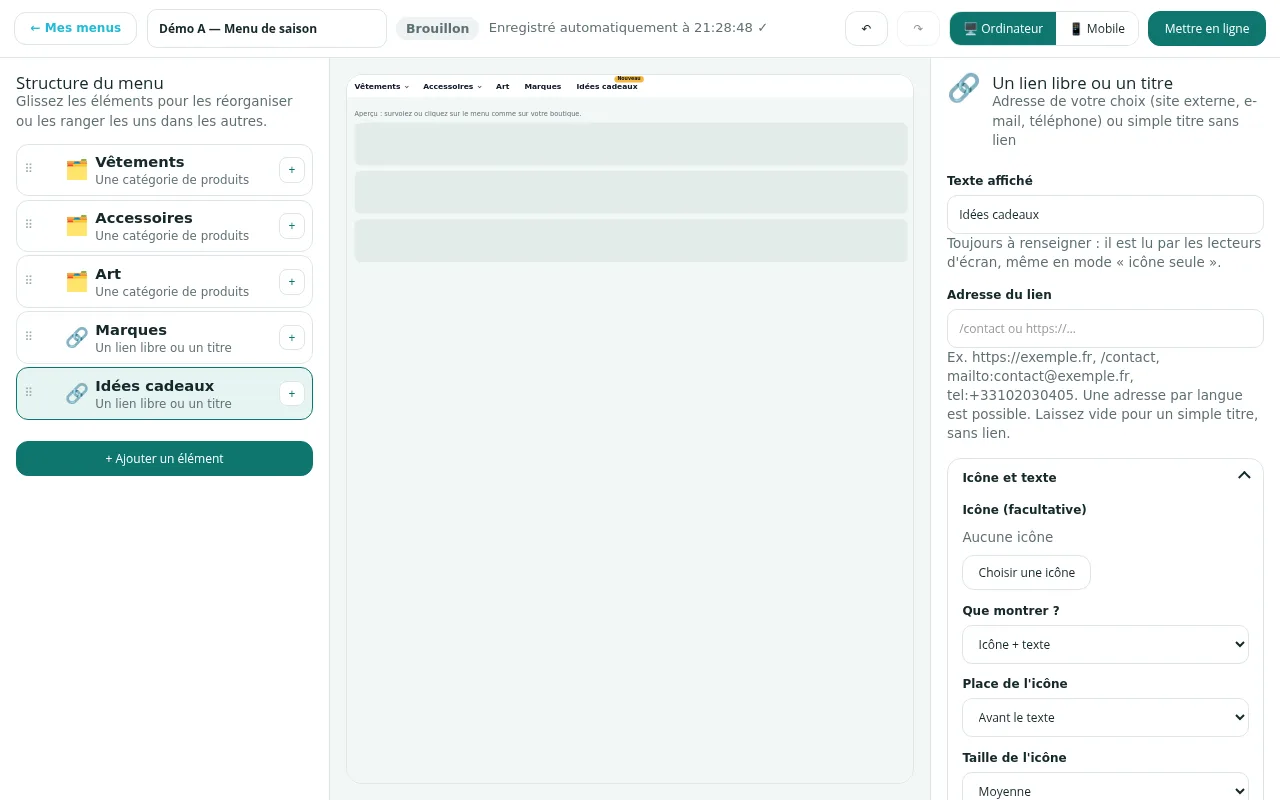Click the chain link icon of Marques

click(77, 338)
